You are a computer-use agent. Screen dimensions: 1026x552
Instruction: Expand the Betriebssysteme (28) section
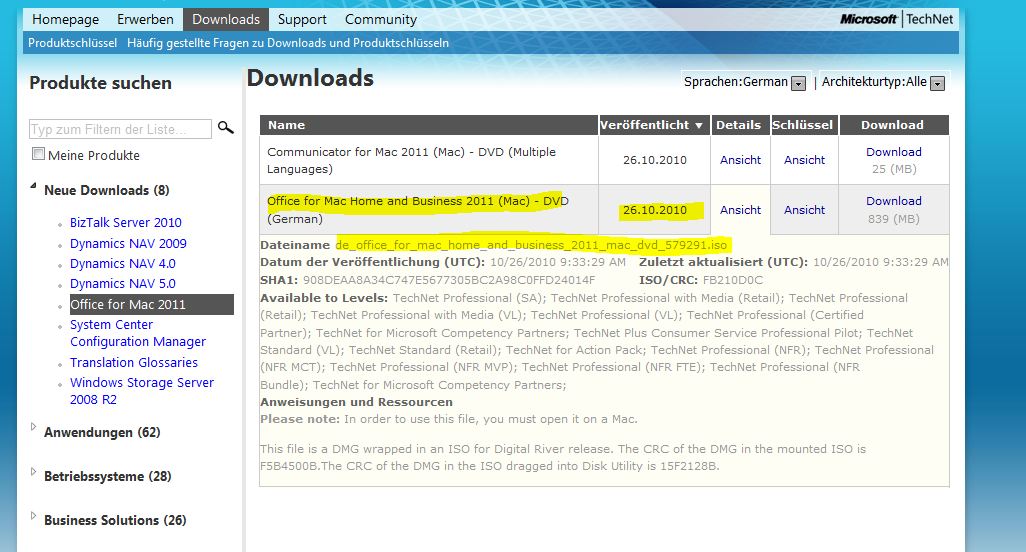[33, 471]
